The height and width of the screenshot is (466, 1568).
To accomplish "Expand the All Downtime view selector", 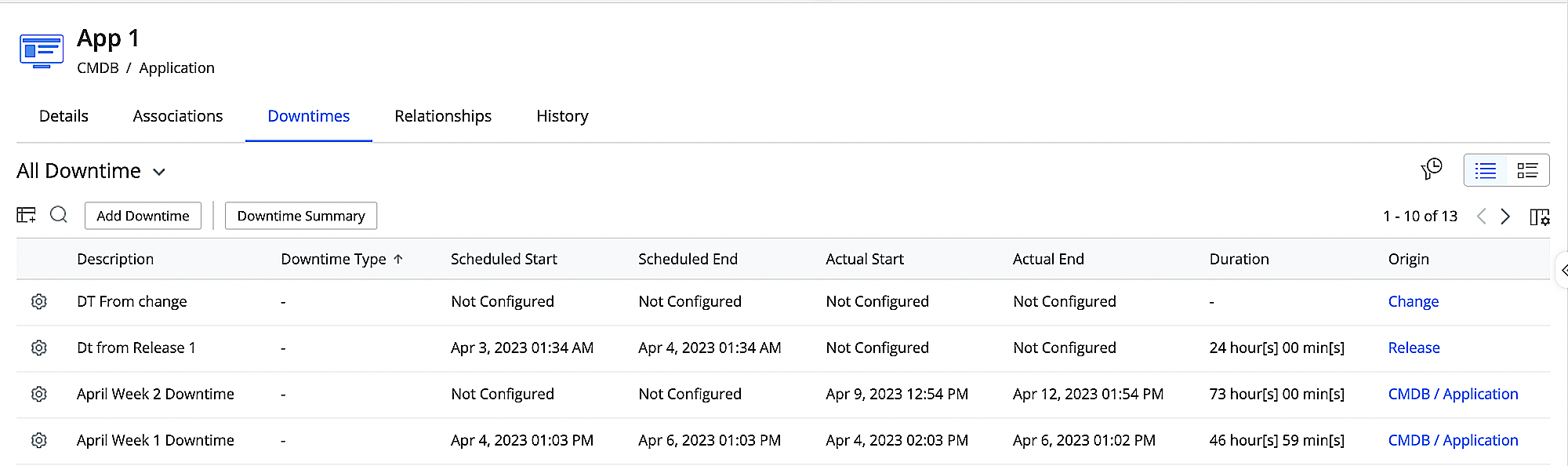I will 160,171.
